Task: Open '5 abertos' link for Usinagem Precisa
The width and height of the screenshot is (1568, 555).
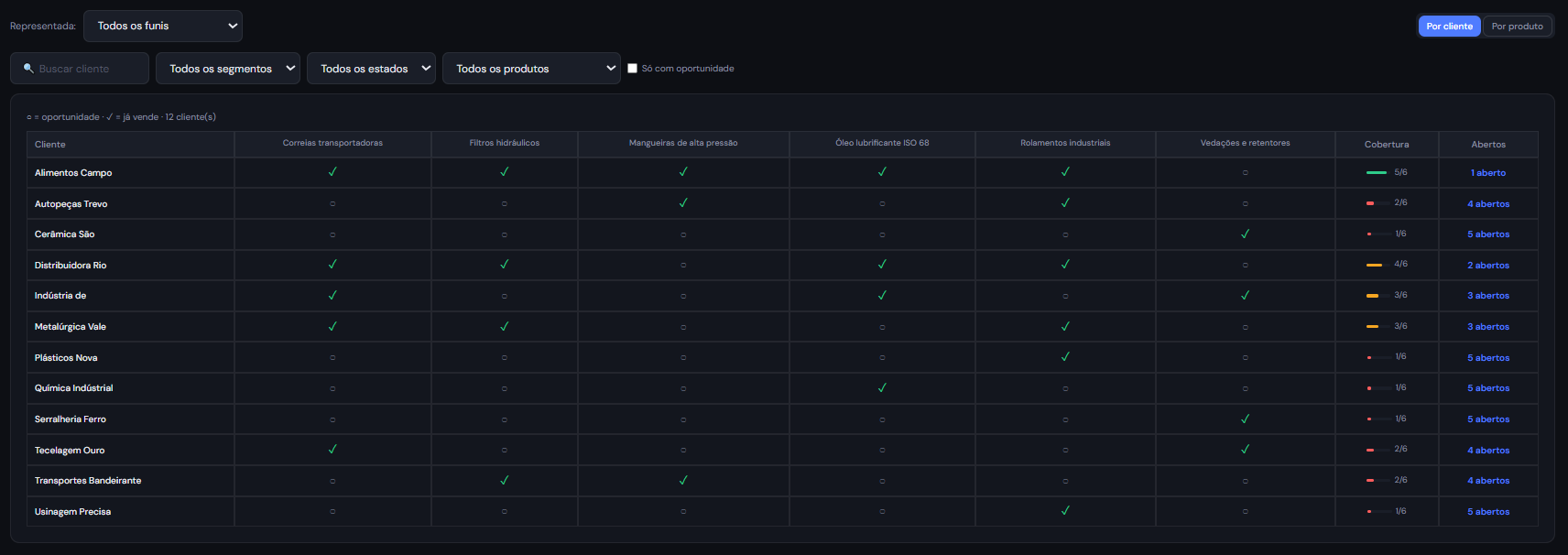Action: click(1488, 512)
